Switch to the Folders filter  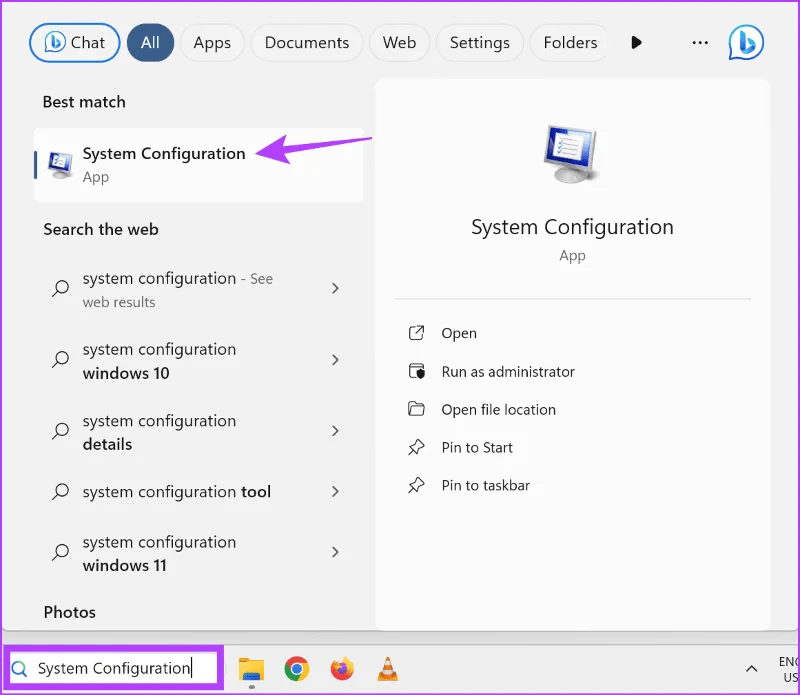point(570,43)
